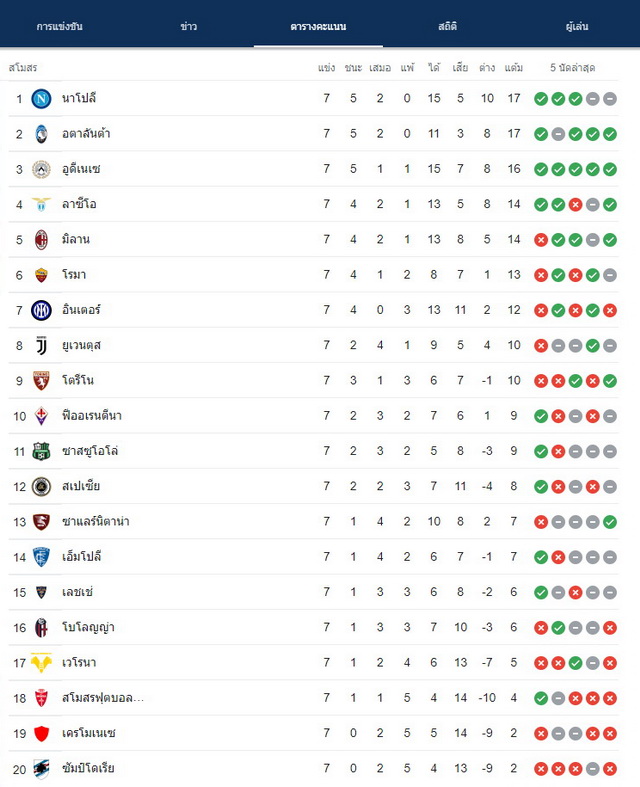Screen dimensions: 640x787
Task: Click Juventus's last grey draw indicator
Action: coord(610,346)
